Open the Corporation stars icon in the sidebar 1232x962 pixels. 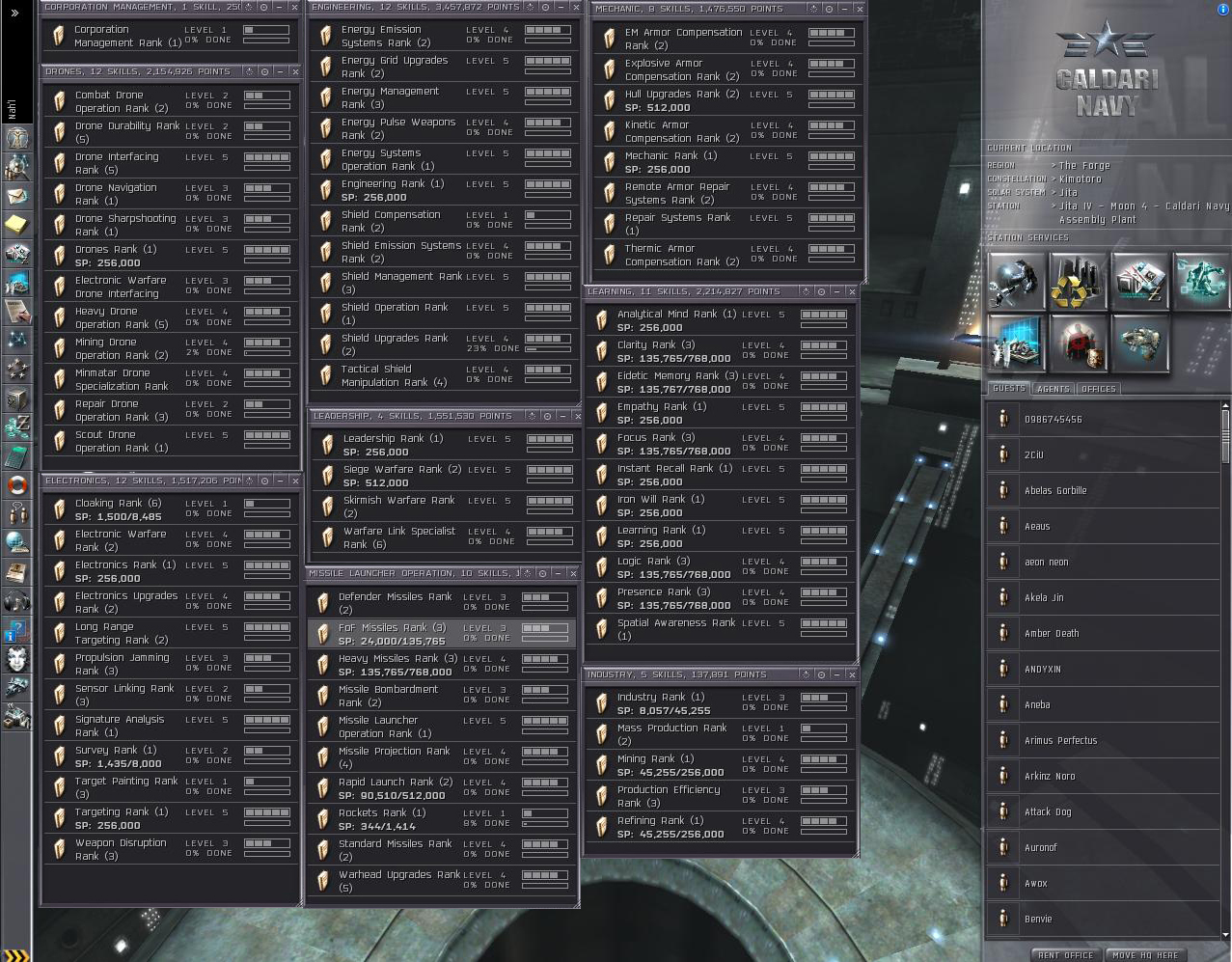click(x=16, y=370)
